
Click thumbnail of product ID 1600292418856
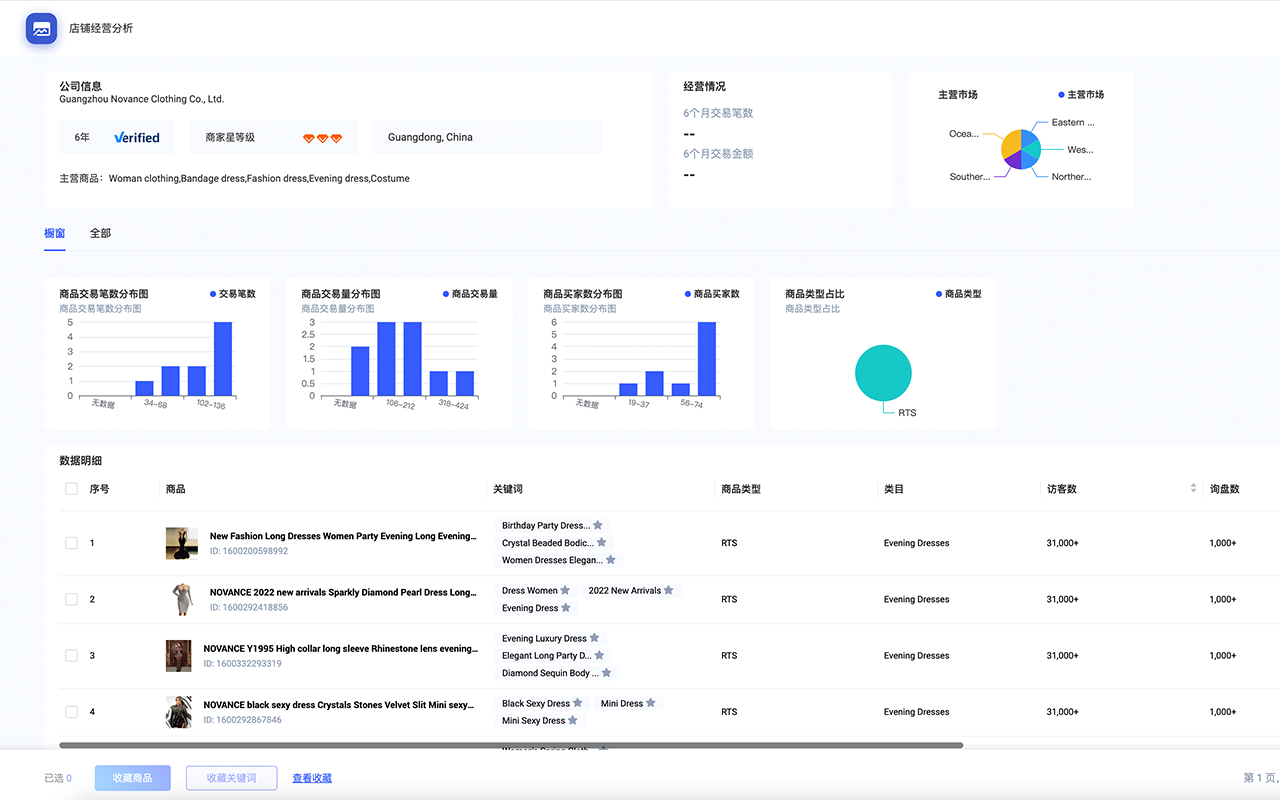click(x=182, y=599)
